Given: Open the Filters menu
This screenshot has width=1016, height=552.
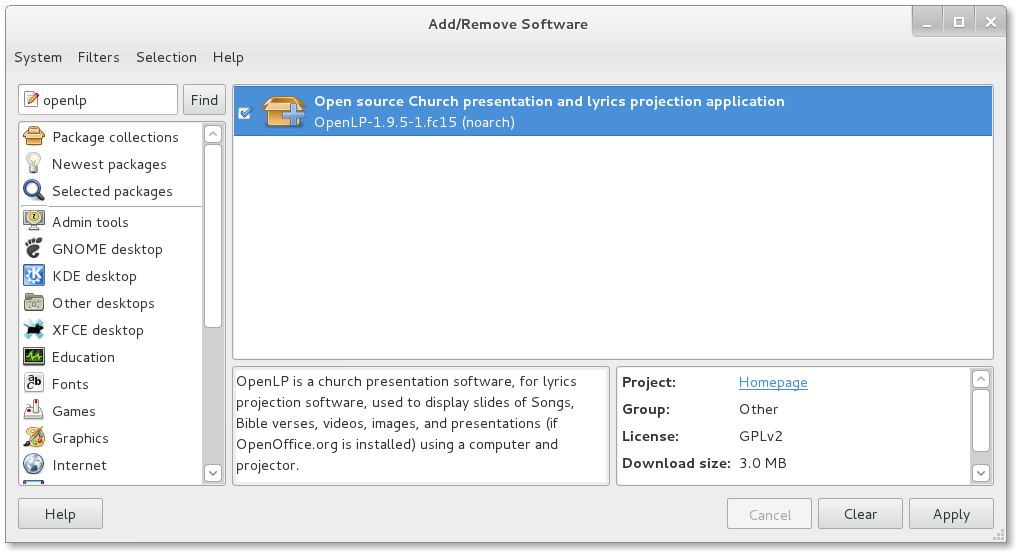Looking at the screenshot, I should click(x=98, y=57).
